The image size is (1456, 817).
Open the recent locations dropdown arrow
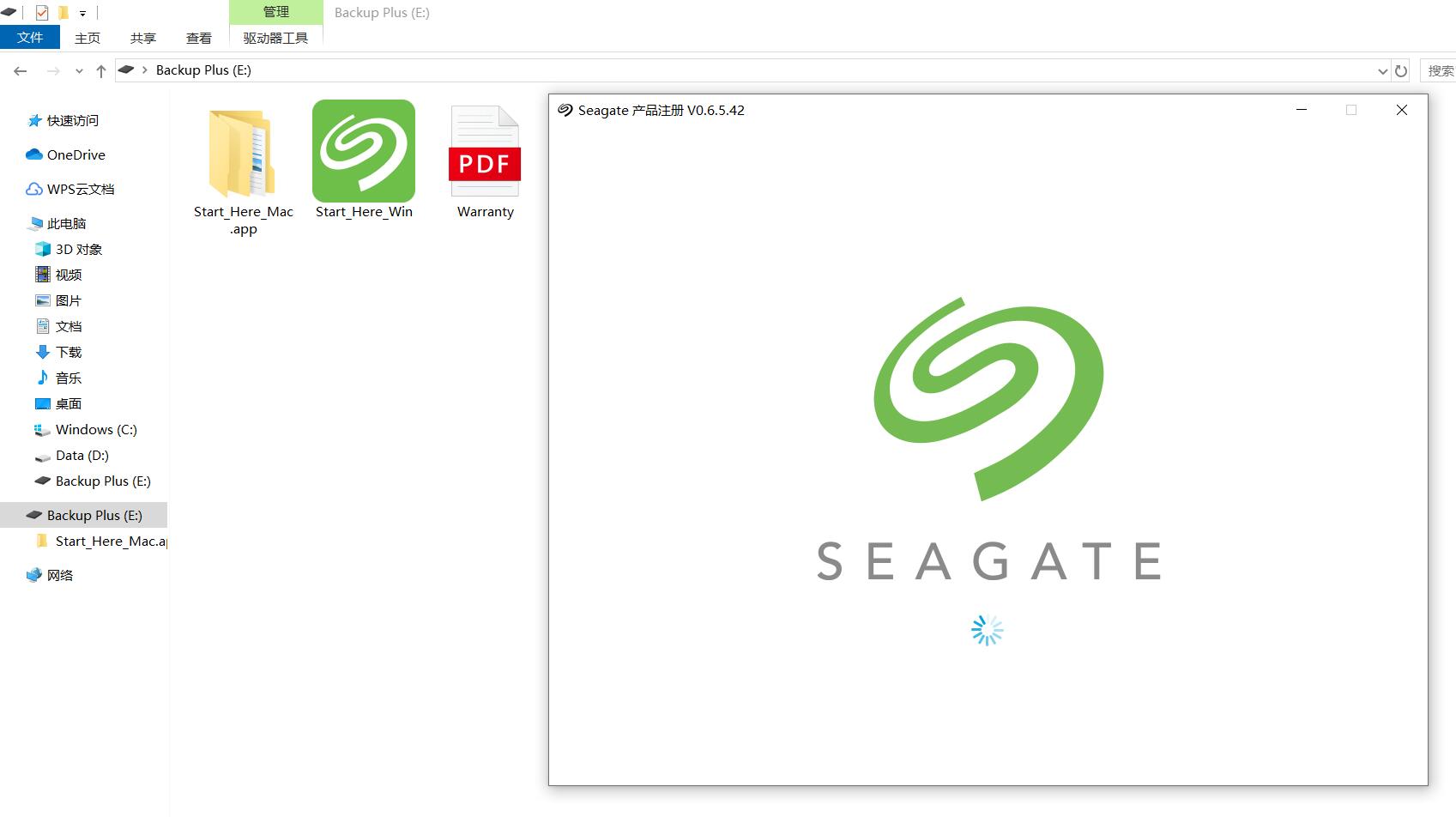(79, 71)
